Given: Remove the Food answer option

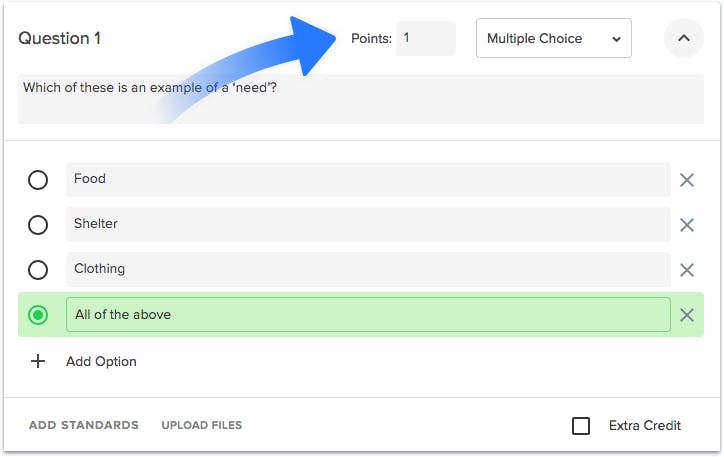Looking at the screenshot, I should pos(687,180).
